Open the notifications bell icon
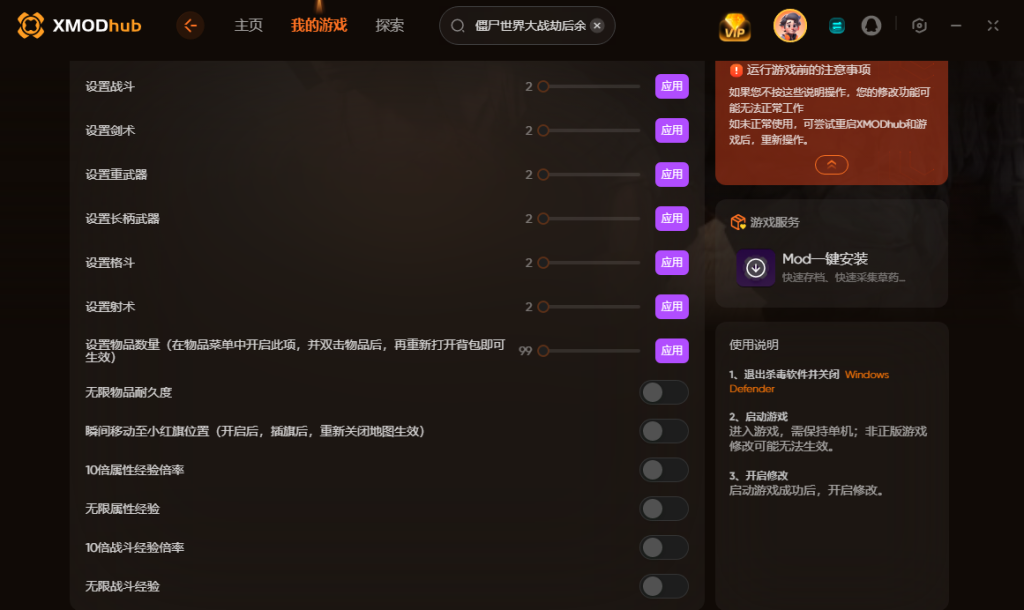The image size is (1024, 610). point(871,26)
